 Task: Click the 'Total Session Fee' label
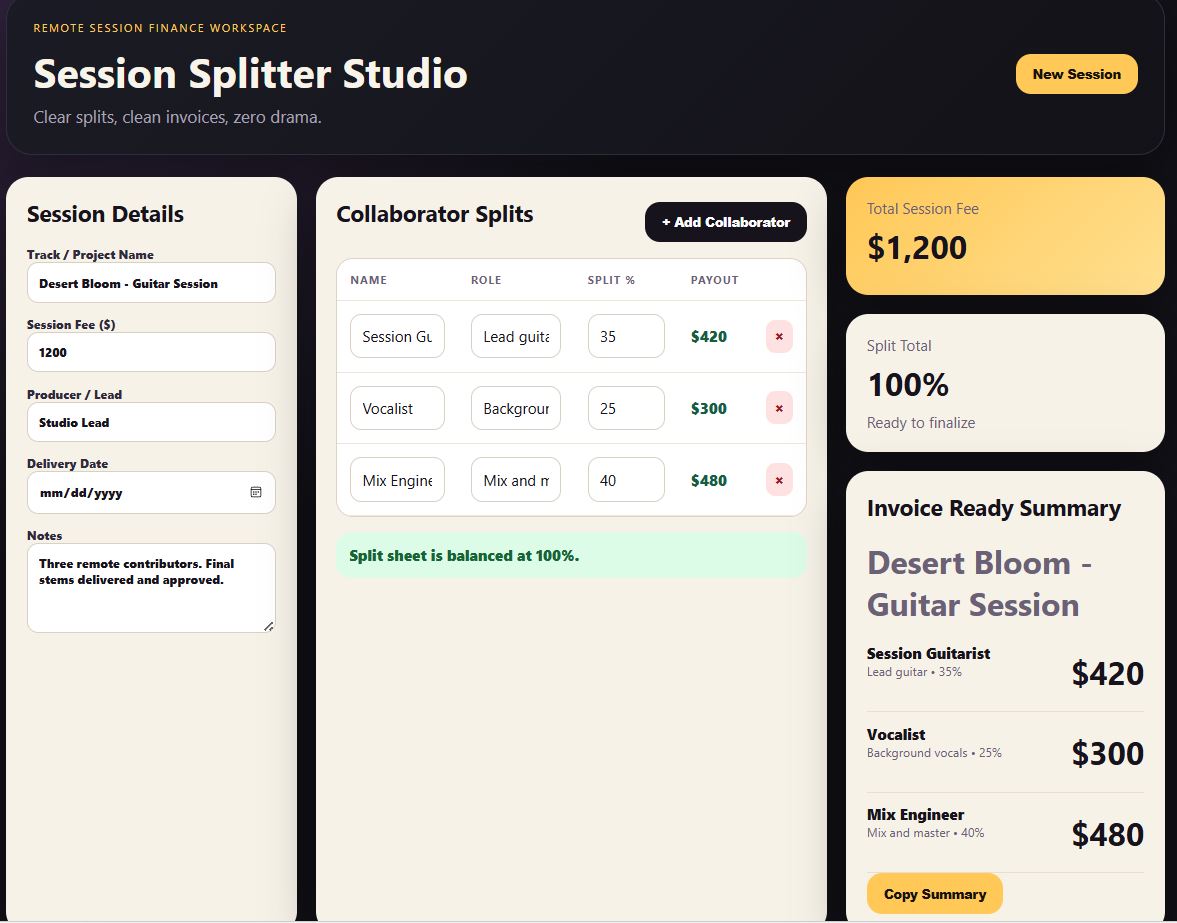923,209
